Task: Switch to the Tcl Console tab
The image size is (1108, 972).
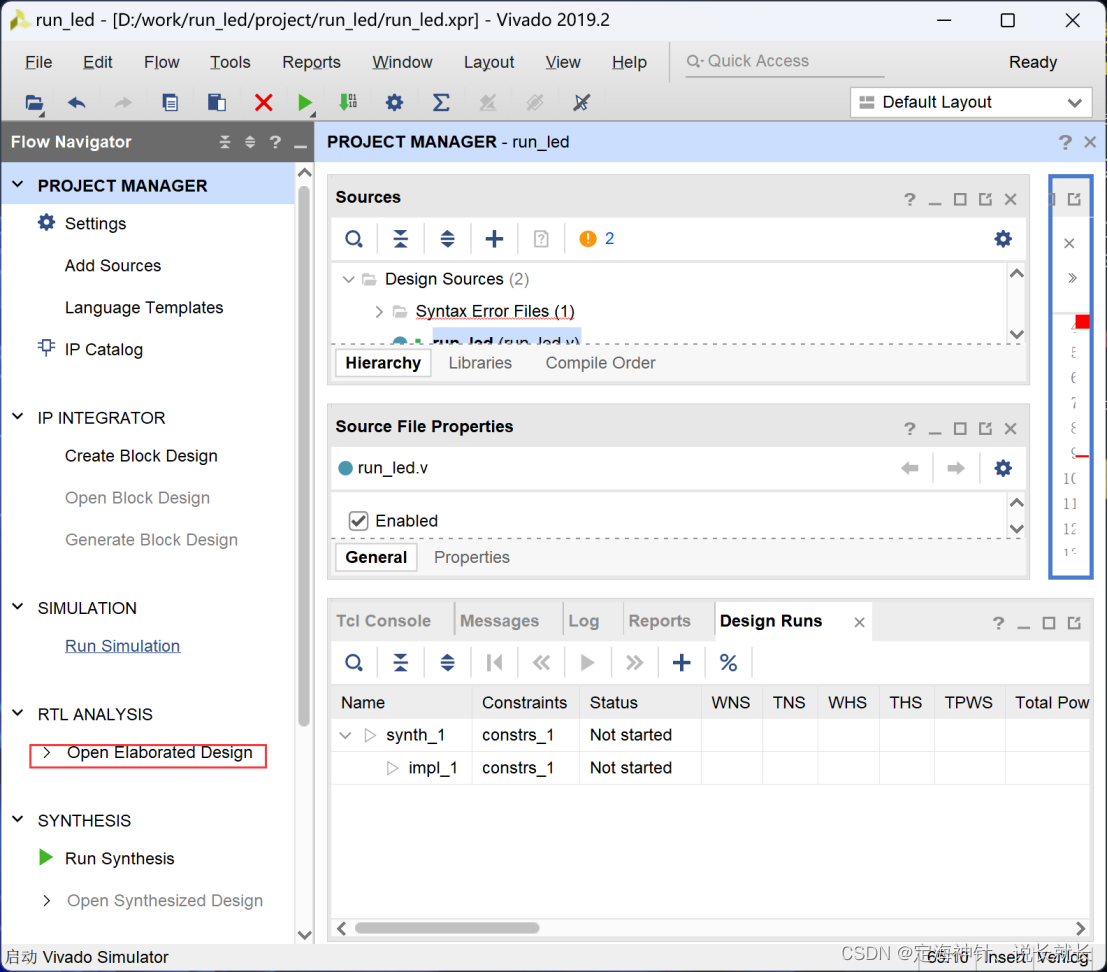Action: pyautogui.click(x=383, y=621)
